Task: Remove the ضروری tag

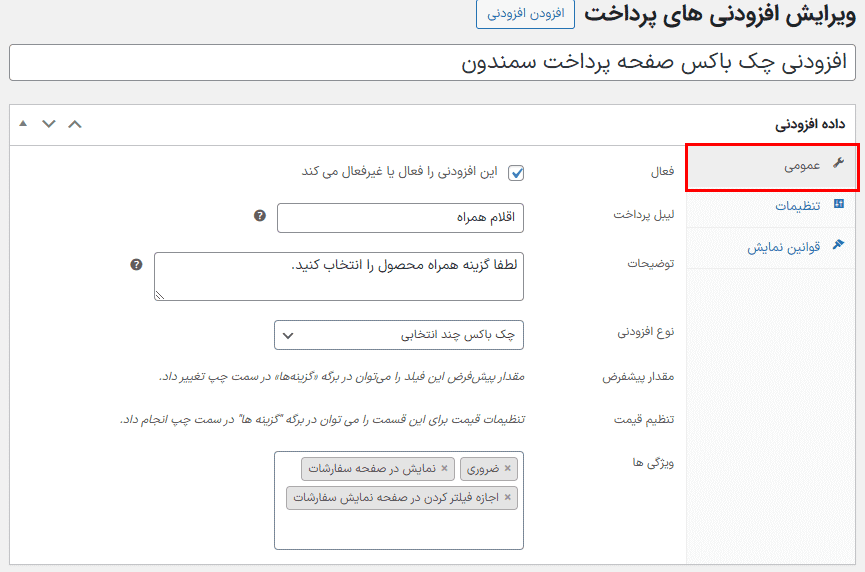Action: click(x=508, y=468)
